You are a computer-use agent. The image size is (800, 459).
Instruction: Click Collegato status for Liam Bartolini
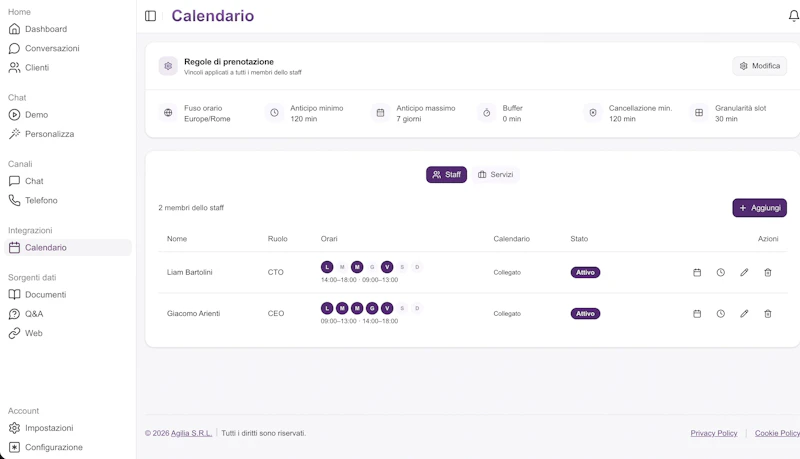[507, 272]
